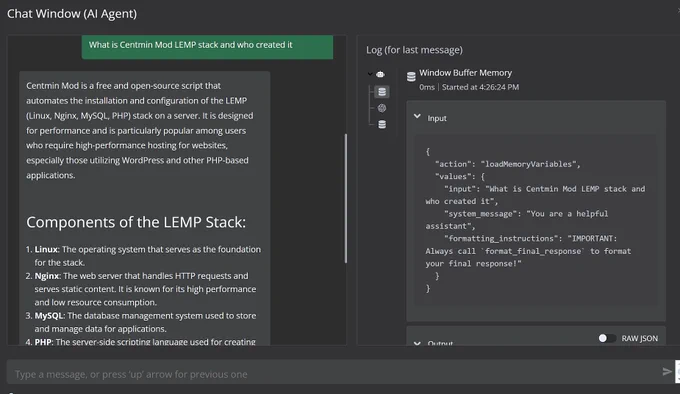Click the '0ms' duration text
Viewport: 680px width, 394px height.
tap(427, 87)
